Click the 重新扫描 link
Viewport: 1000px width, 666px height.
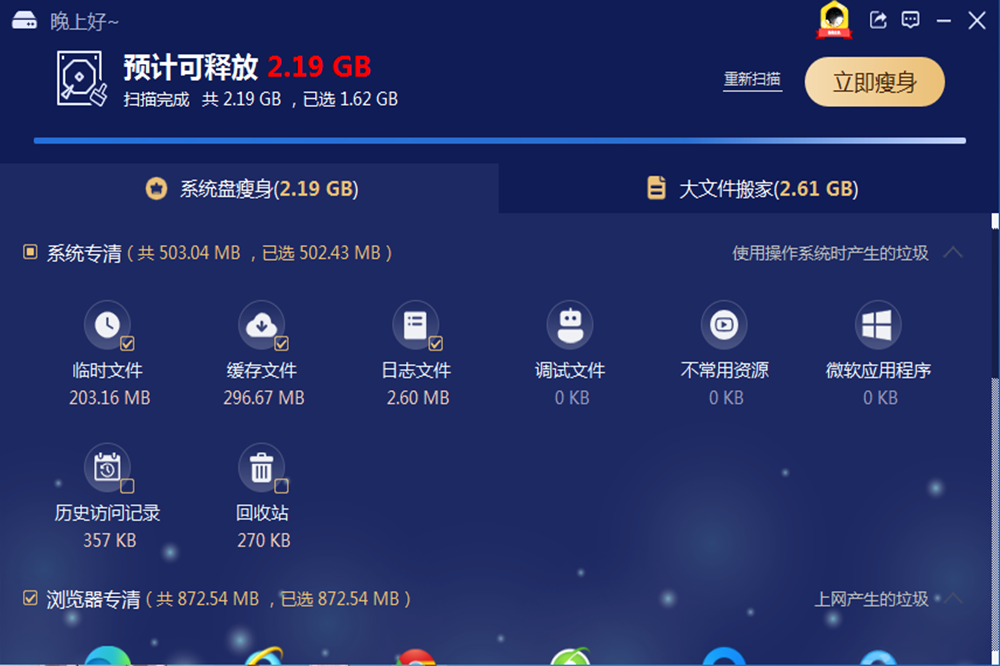coord(753,80)
